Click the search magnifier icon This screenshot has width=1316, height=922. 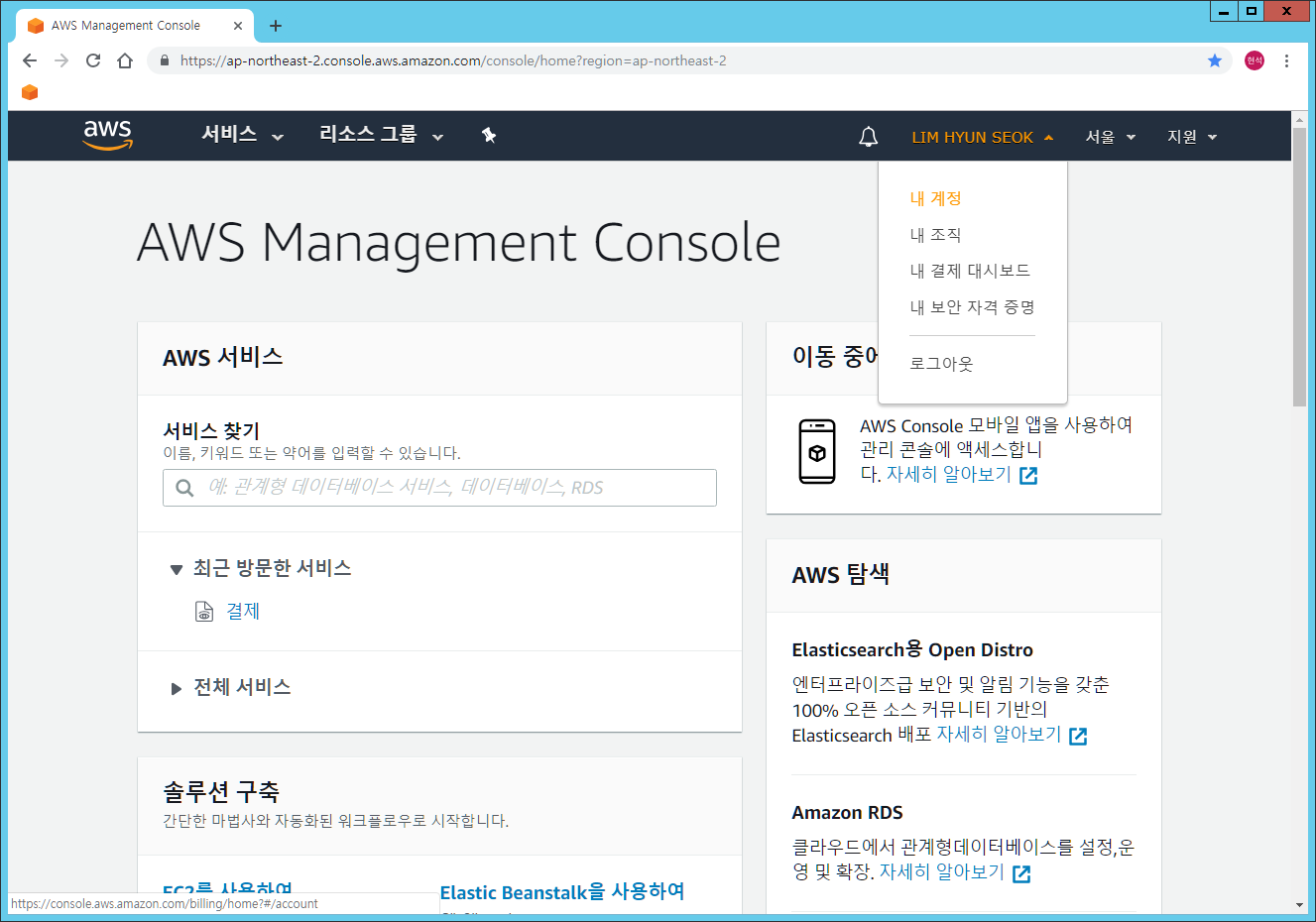point(184,488)
